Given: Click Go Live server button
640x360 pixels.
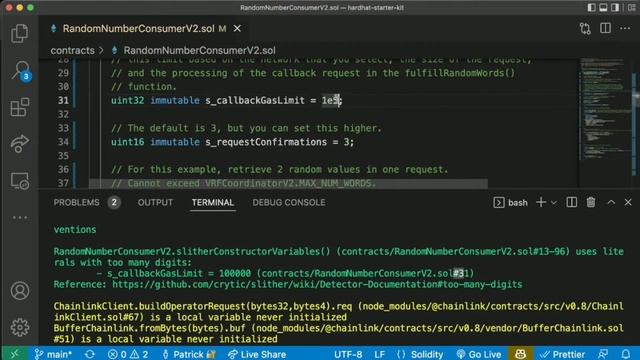Looking at the screenshot, I should pos(479,354).
